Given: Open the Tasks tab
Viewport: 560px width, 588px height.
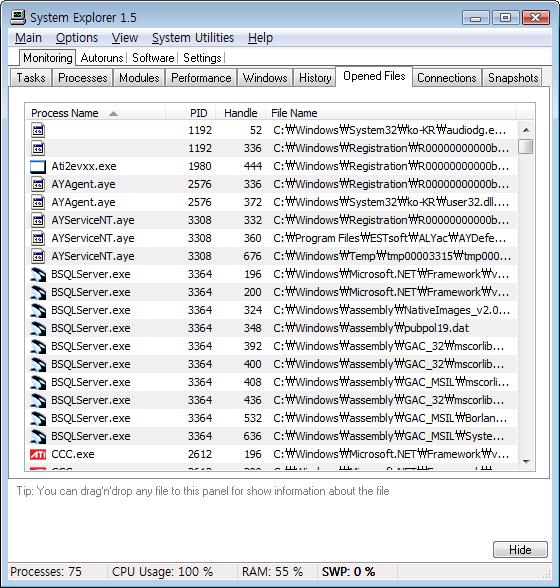Looking at the screenshot, I should pos(31,78).
